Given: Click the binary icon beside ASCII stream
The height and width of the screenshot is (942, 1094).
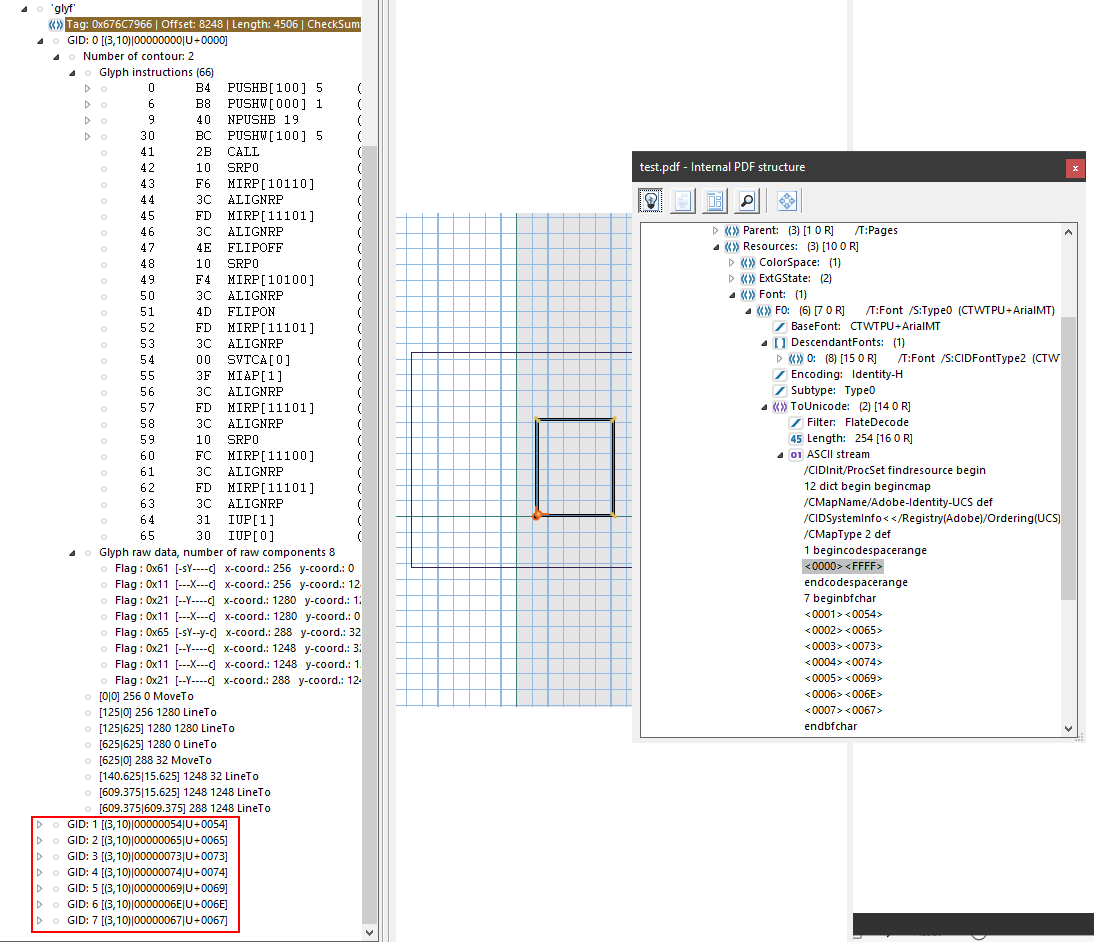Looking at the screenshot, I should pyautogui.click(x=796, y=454).
